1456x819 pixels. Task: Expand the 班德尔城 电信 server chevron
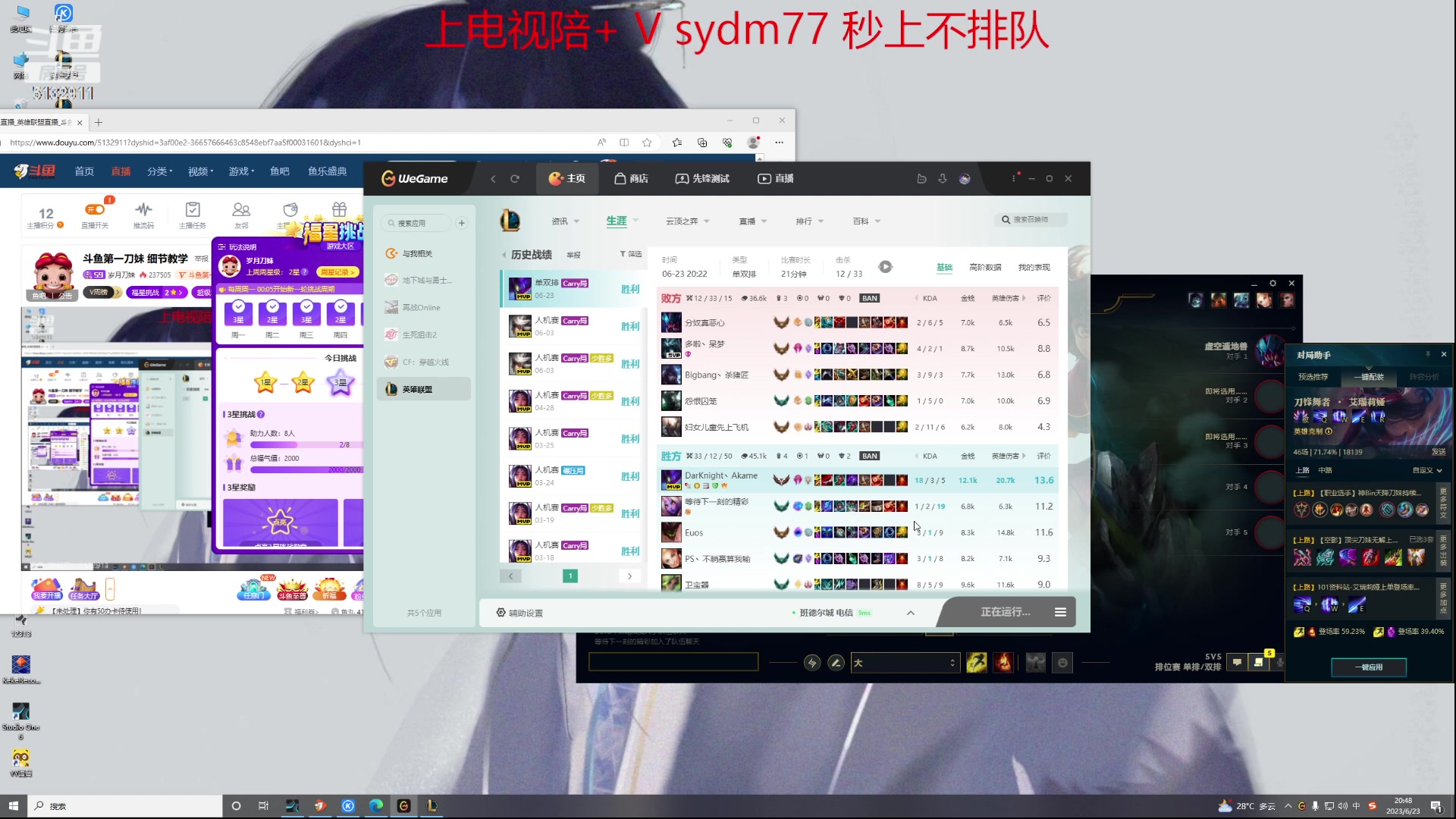pyautogui.click(x=911, y=613)
